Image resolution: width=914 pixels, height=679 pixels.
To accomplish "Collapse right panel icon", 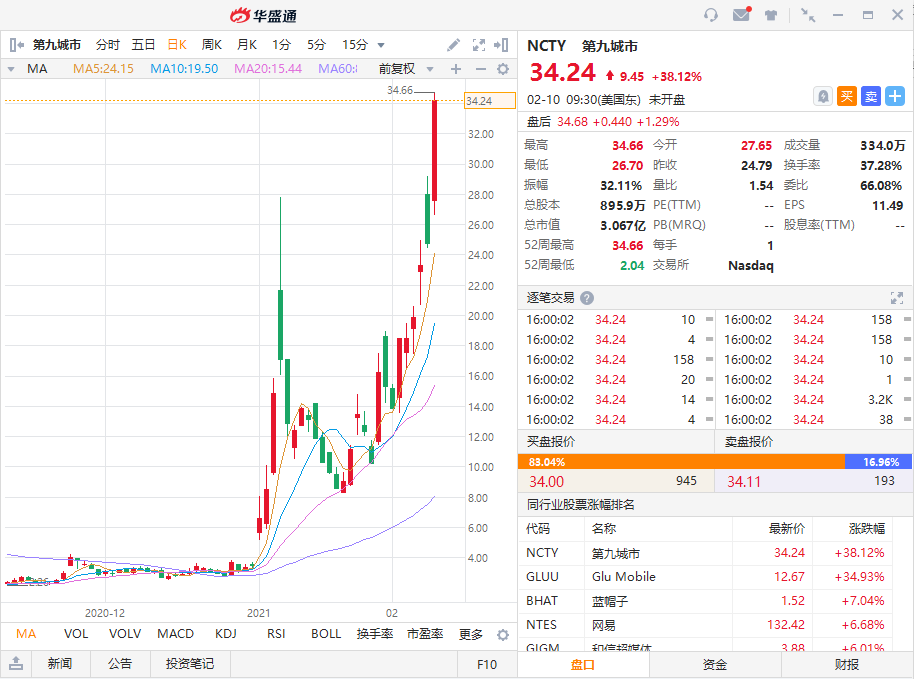I will tap(501, 45).
